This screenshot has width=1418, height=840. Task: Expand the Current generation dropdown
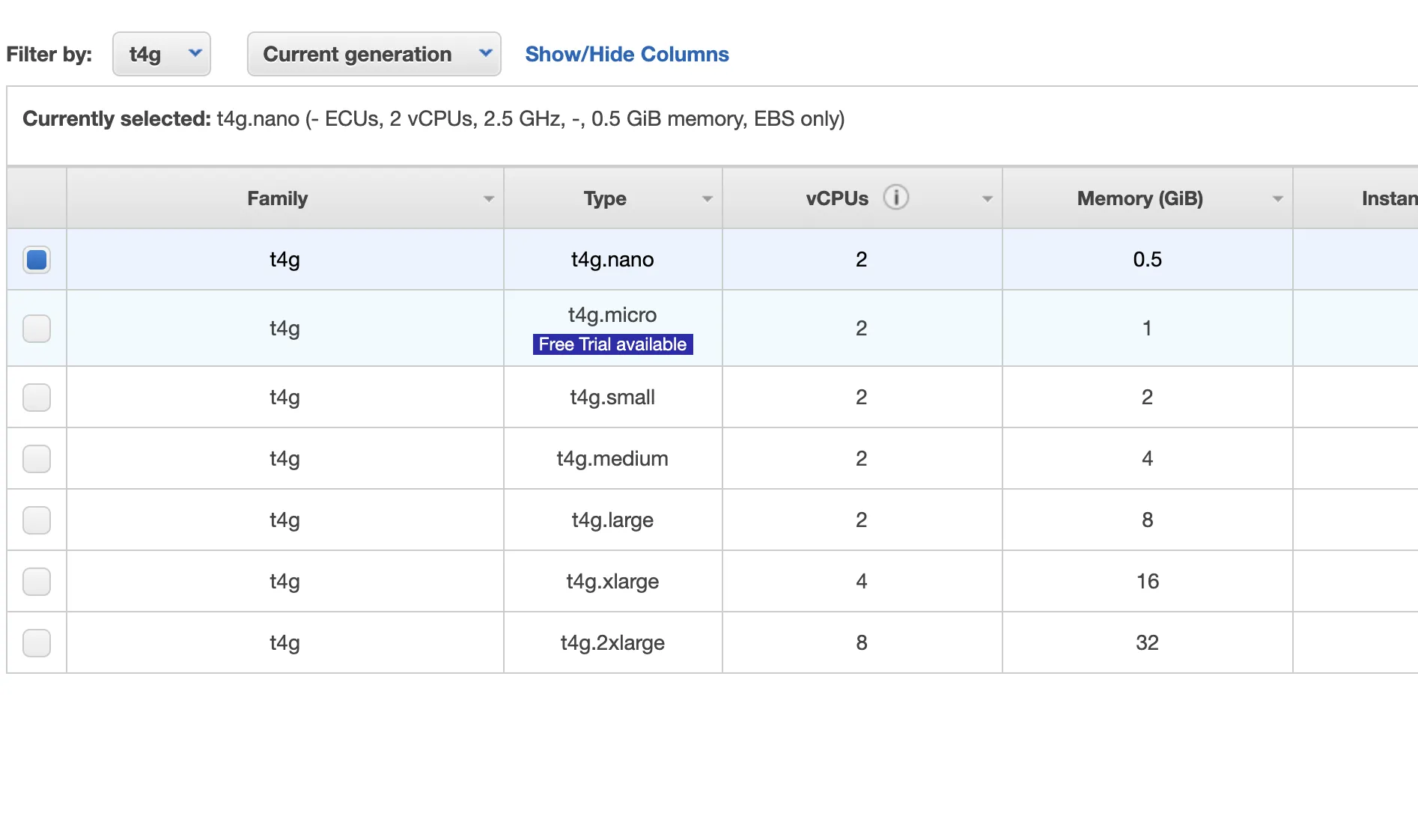pos(374,54)
